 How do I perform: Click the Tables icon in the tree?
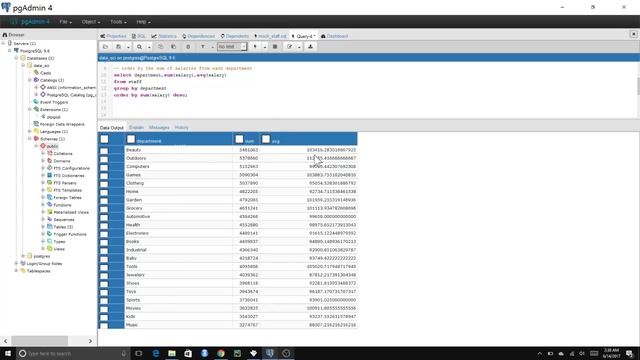coord(49,227)
